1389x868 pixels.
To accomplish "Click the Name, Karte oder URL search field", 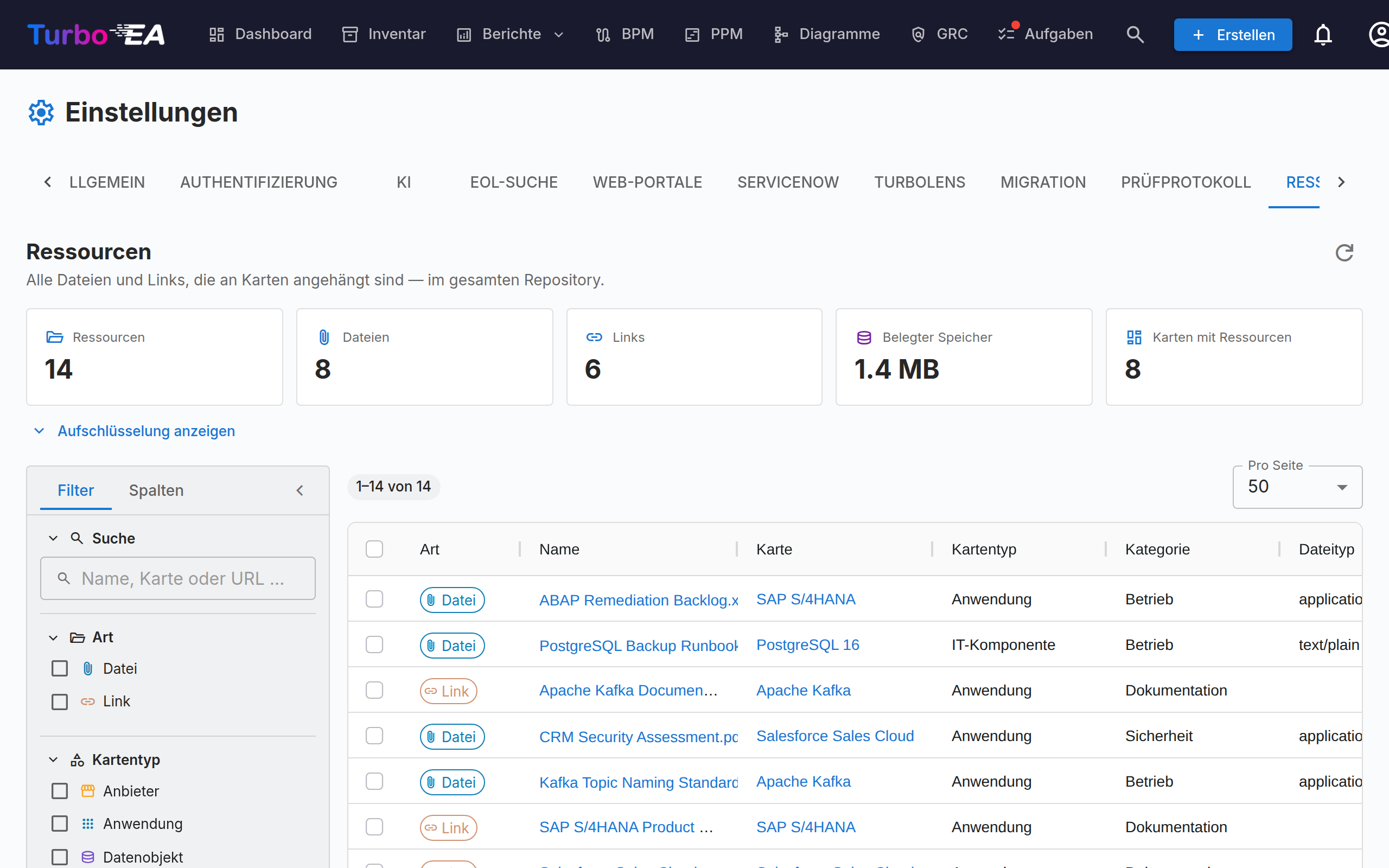I will click(x=178, y=578).
